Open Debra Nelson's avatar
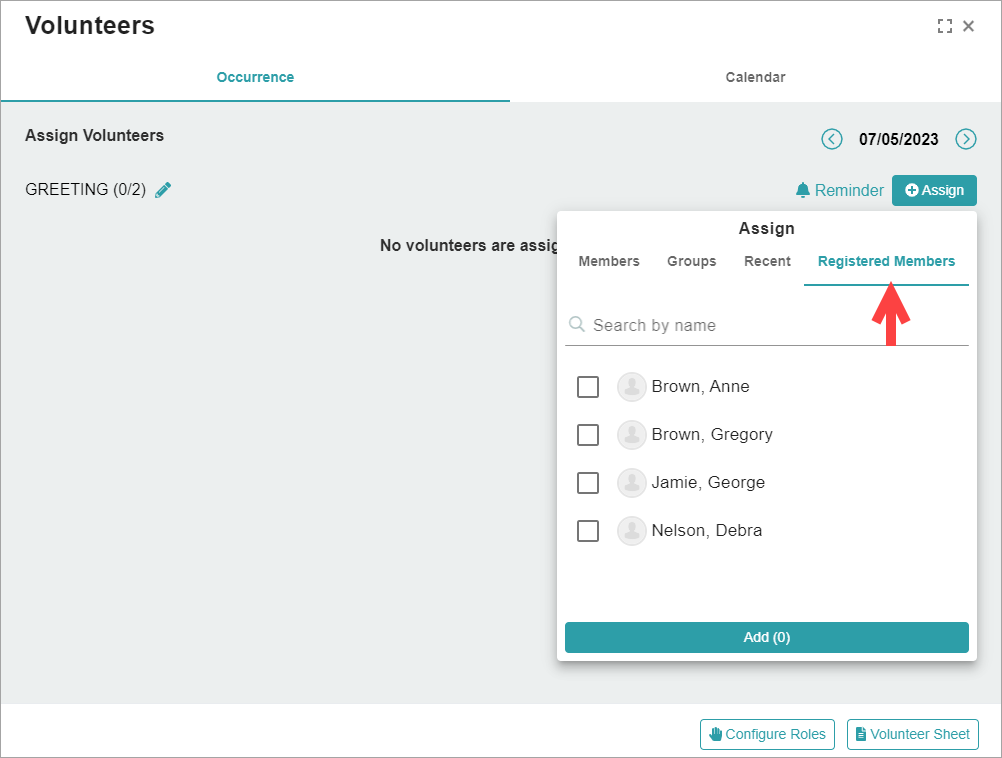The width and height of the screenshot is (1002, 758). click(631, 530)
